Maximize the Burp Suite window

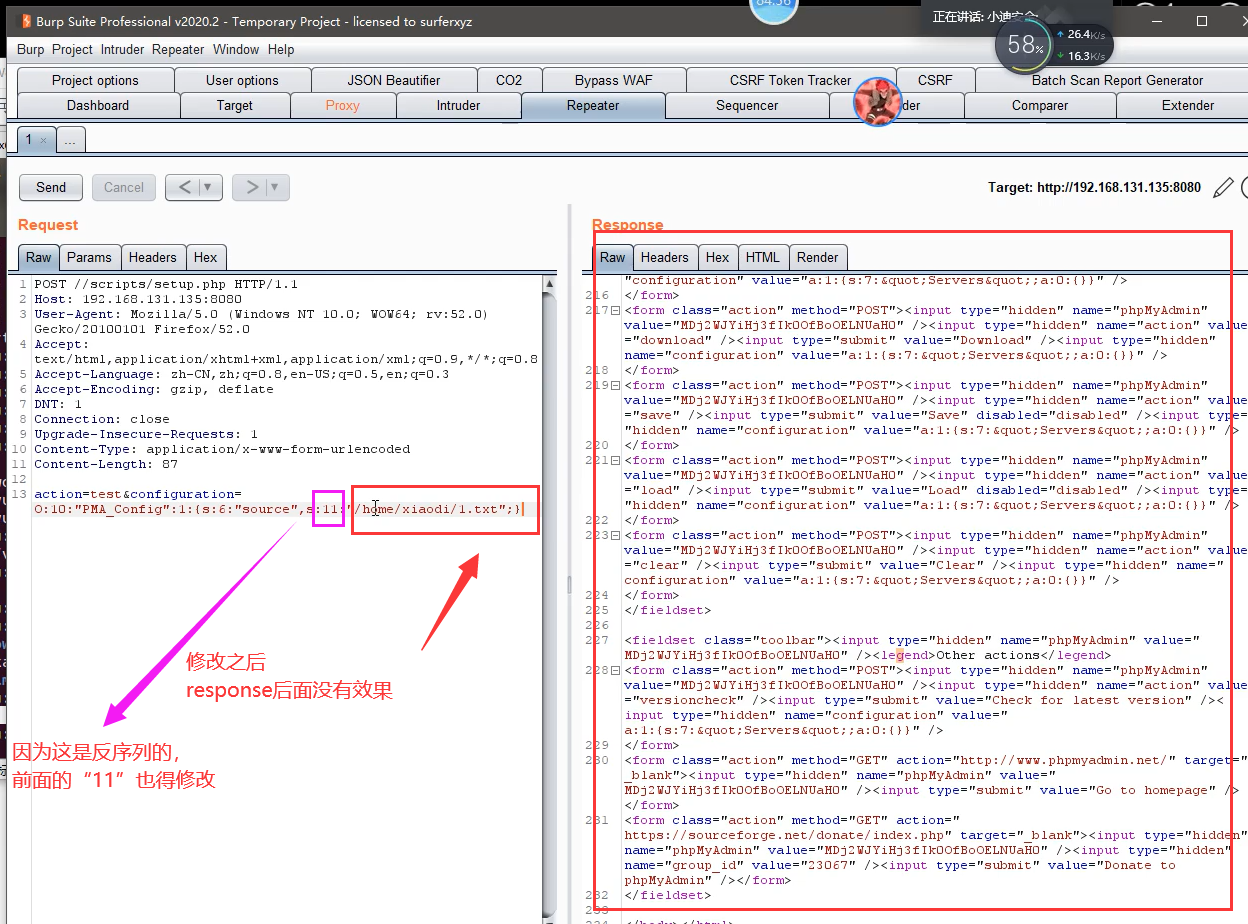point(1201,20)
